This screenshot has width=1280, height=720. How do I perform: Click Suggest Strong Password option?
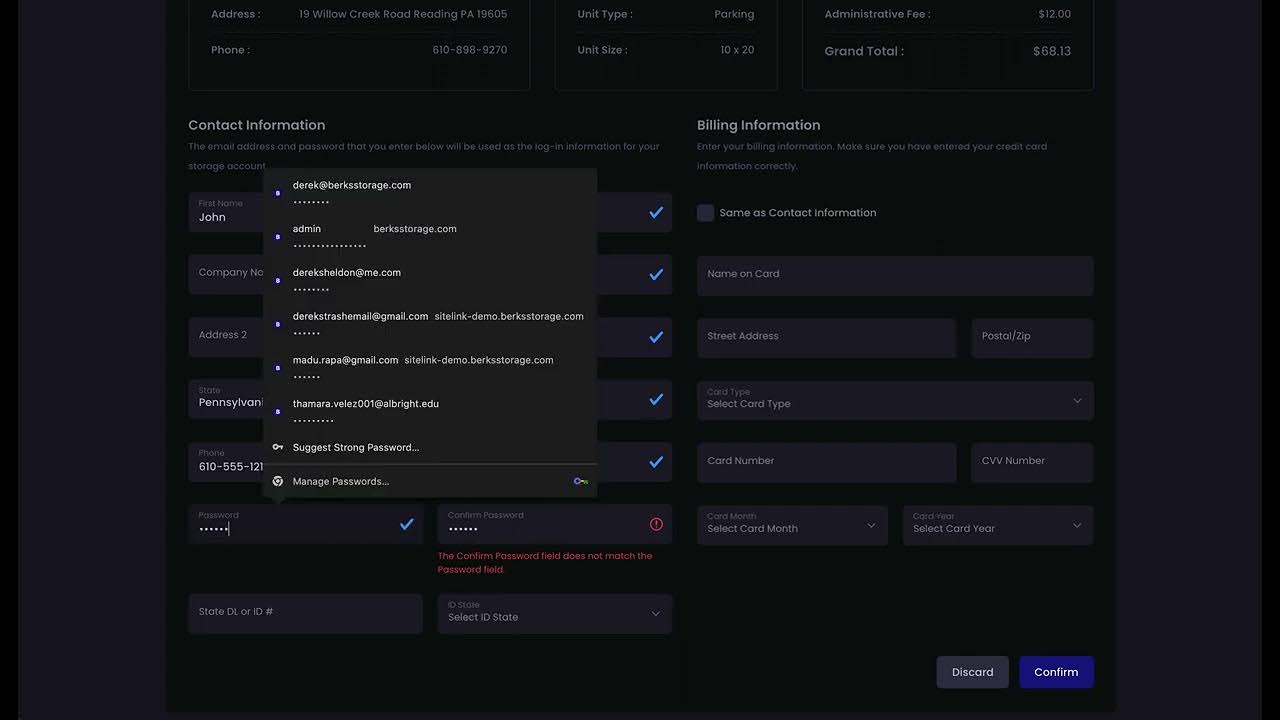pyautogui.click(x=430, y=447)
